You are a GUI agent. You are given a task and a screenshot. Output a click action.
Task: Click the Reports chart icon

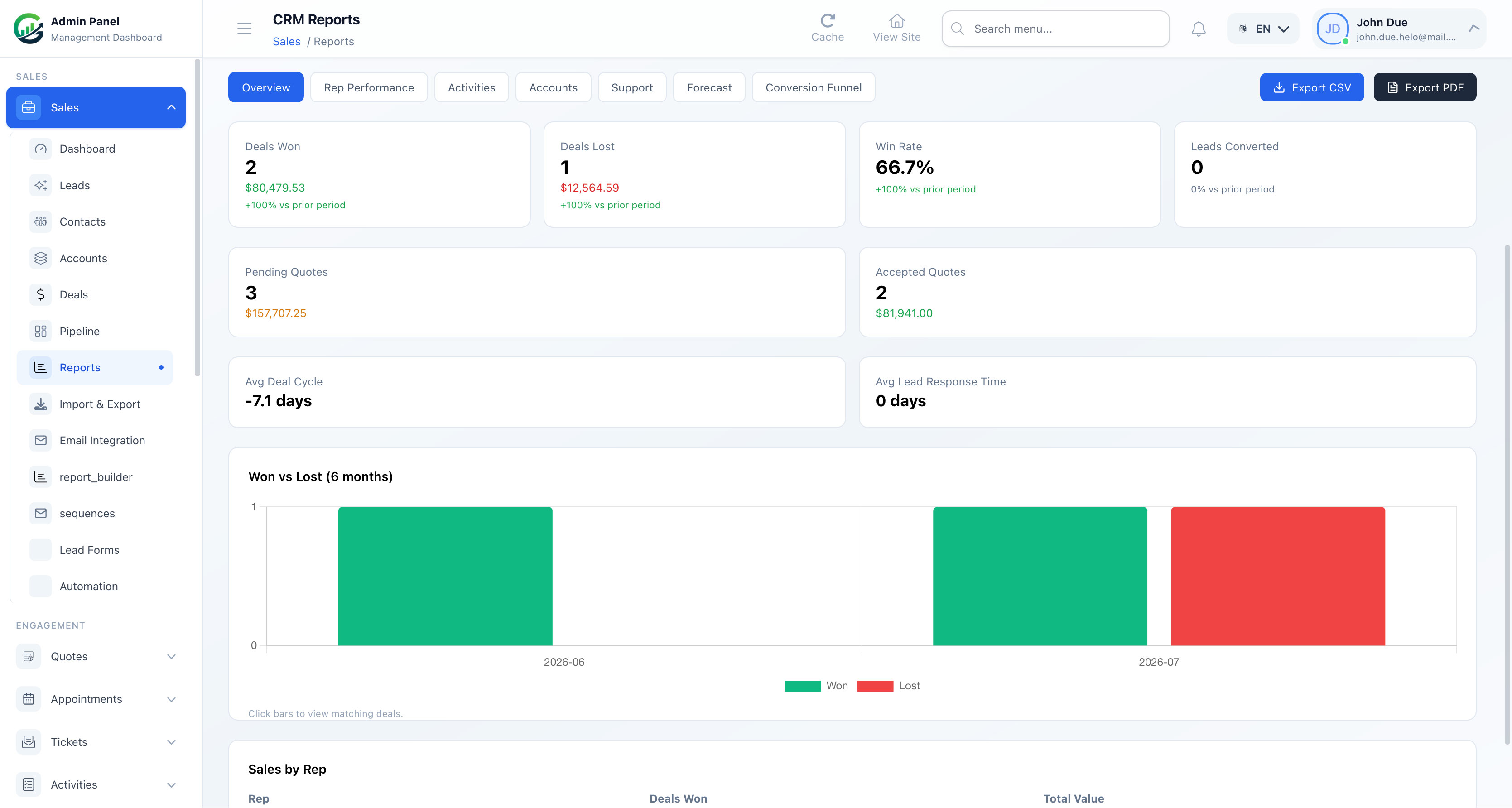coord(40,368)
